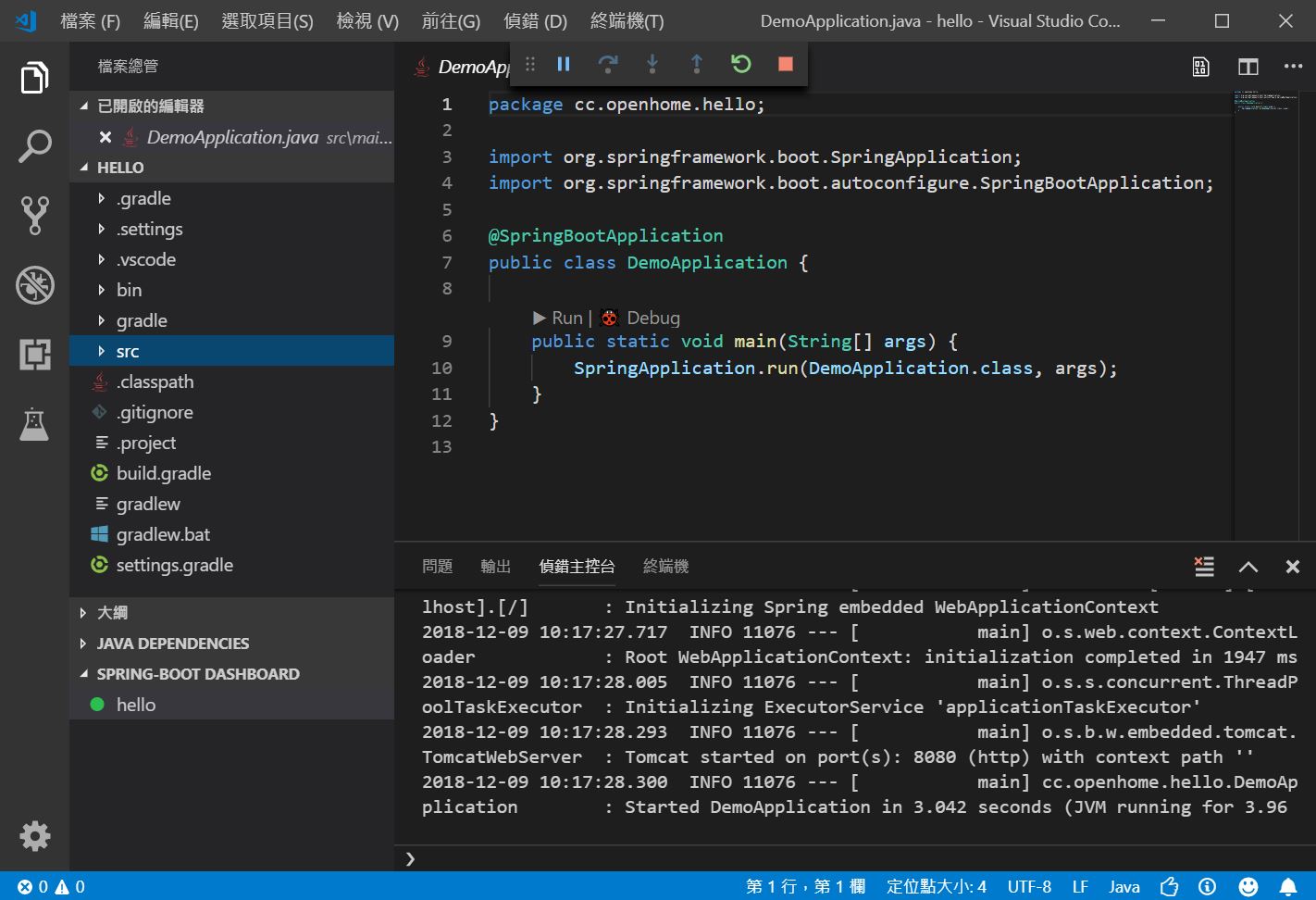Change the LF end of line

click(x=1080, y=886)
